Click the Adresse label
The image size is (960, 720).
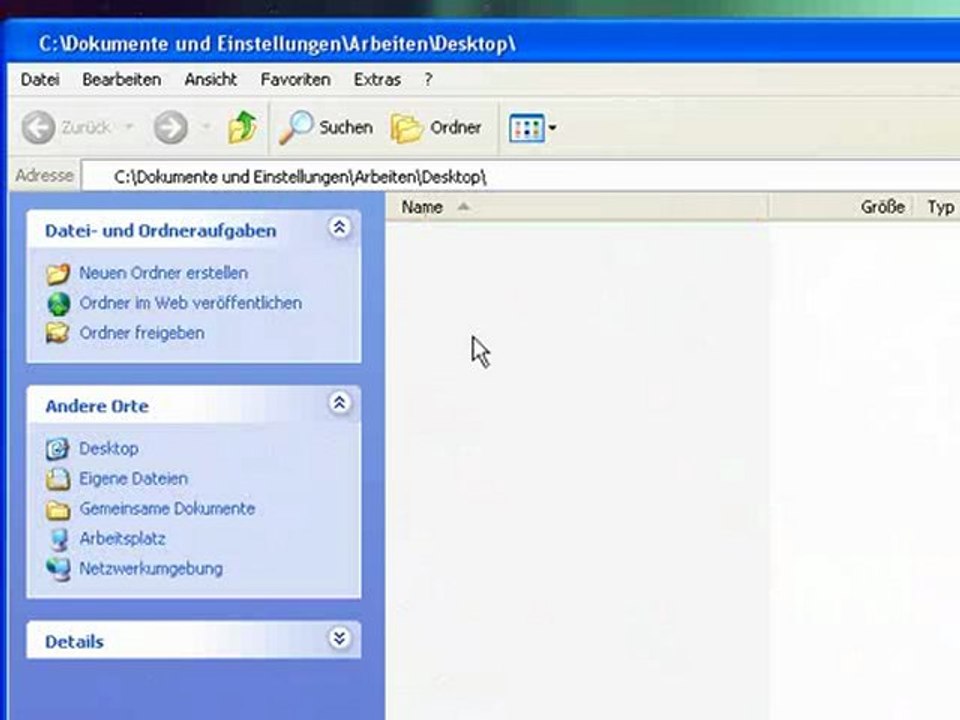pos(45,176)
